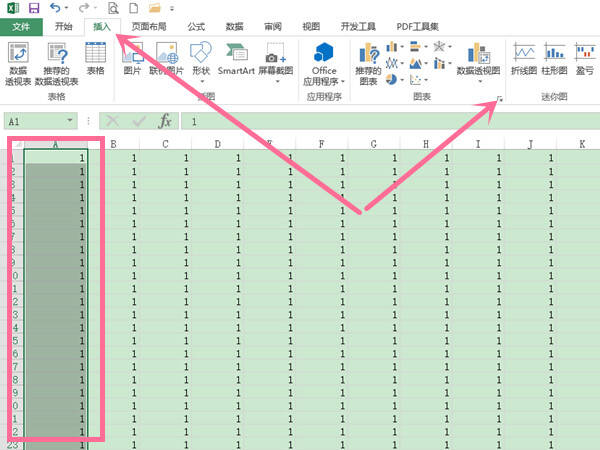Insert a Column sparkline (柱形图)
600x450 pixels.
[x=554, y=59]
